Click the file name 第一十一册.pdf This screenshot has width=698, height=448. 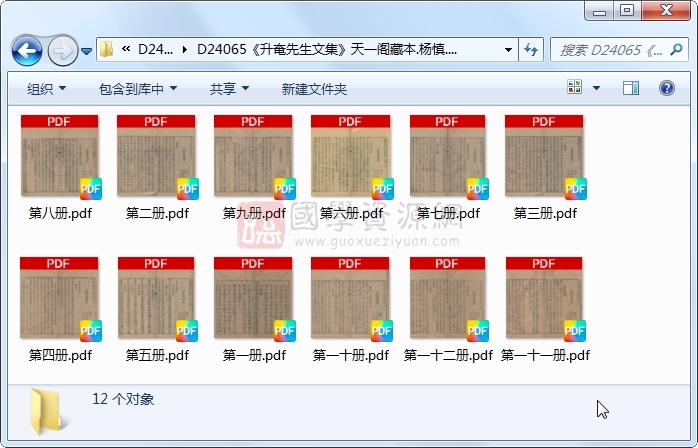click(545, 355)
